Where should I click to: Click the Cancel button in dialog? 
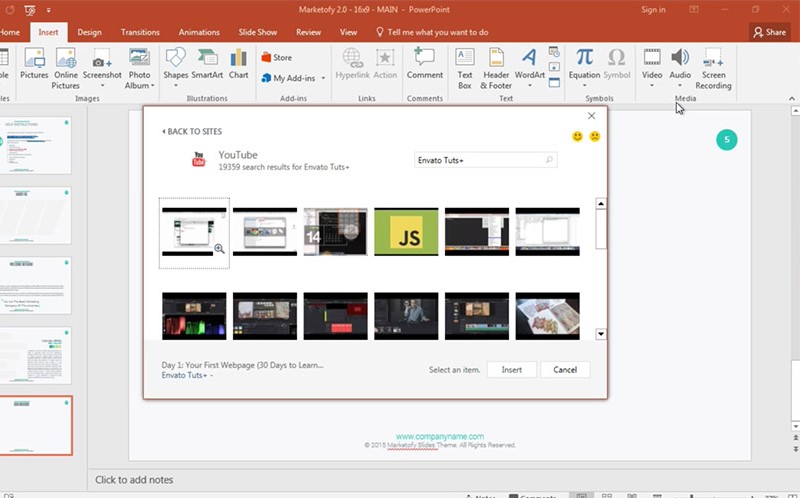[565, 370]
